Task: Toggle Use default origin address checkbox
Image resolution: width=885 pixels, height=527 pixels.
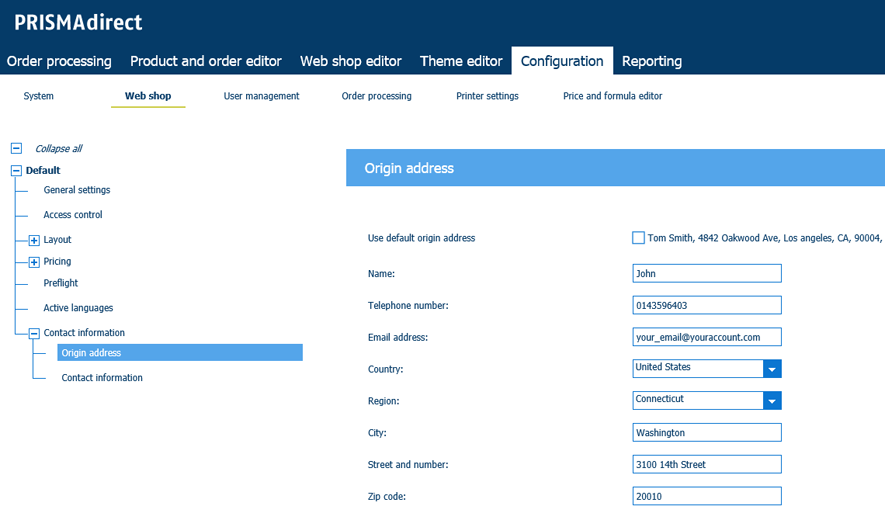Action: tap(638, 238)
